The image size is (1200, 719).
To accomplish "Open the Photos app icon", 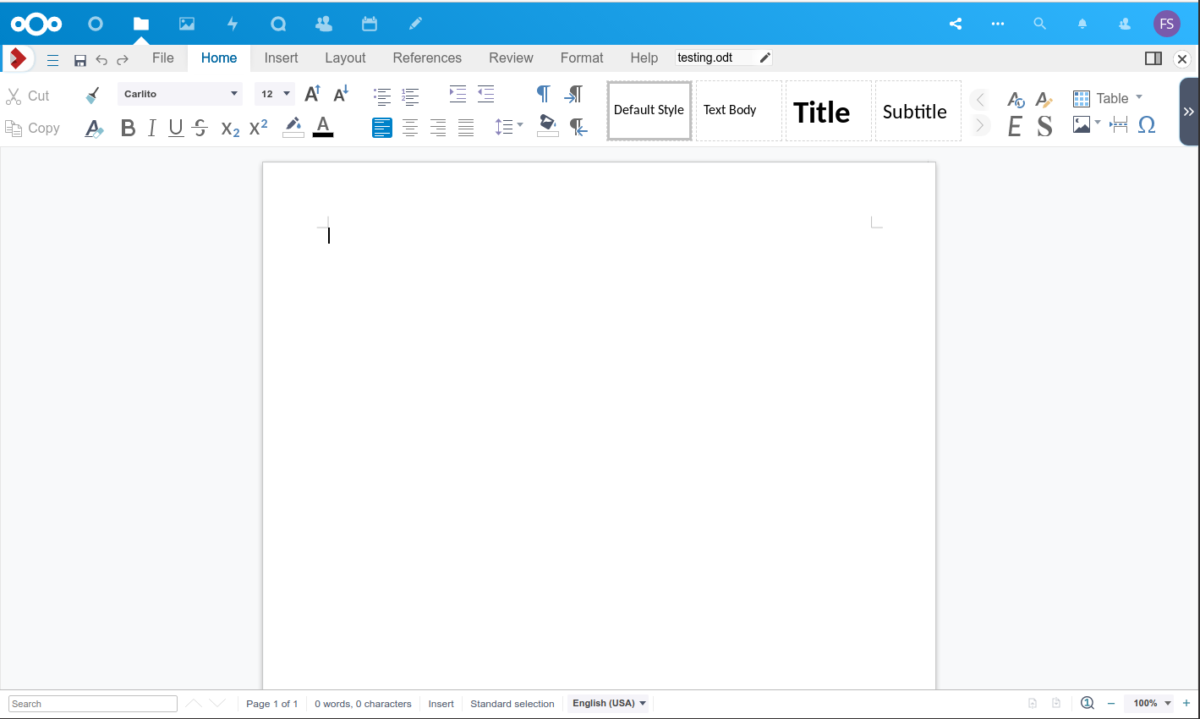I will coord(187,23).
